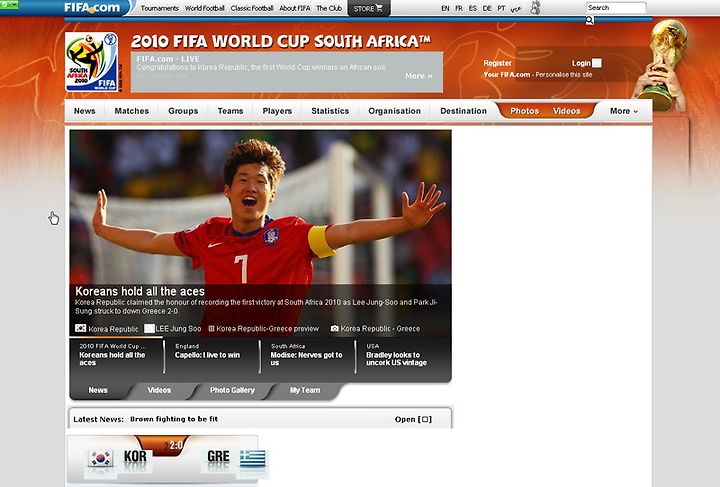This screenshot has height=487, width=720.
Task: Select the Capello: I live to win story
Action: pyautogui.click(x=207, y=355)
